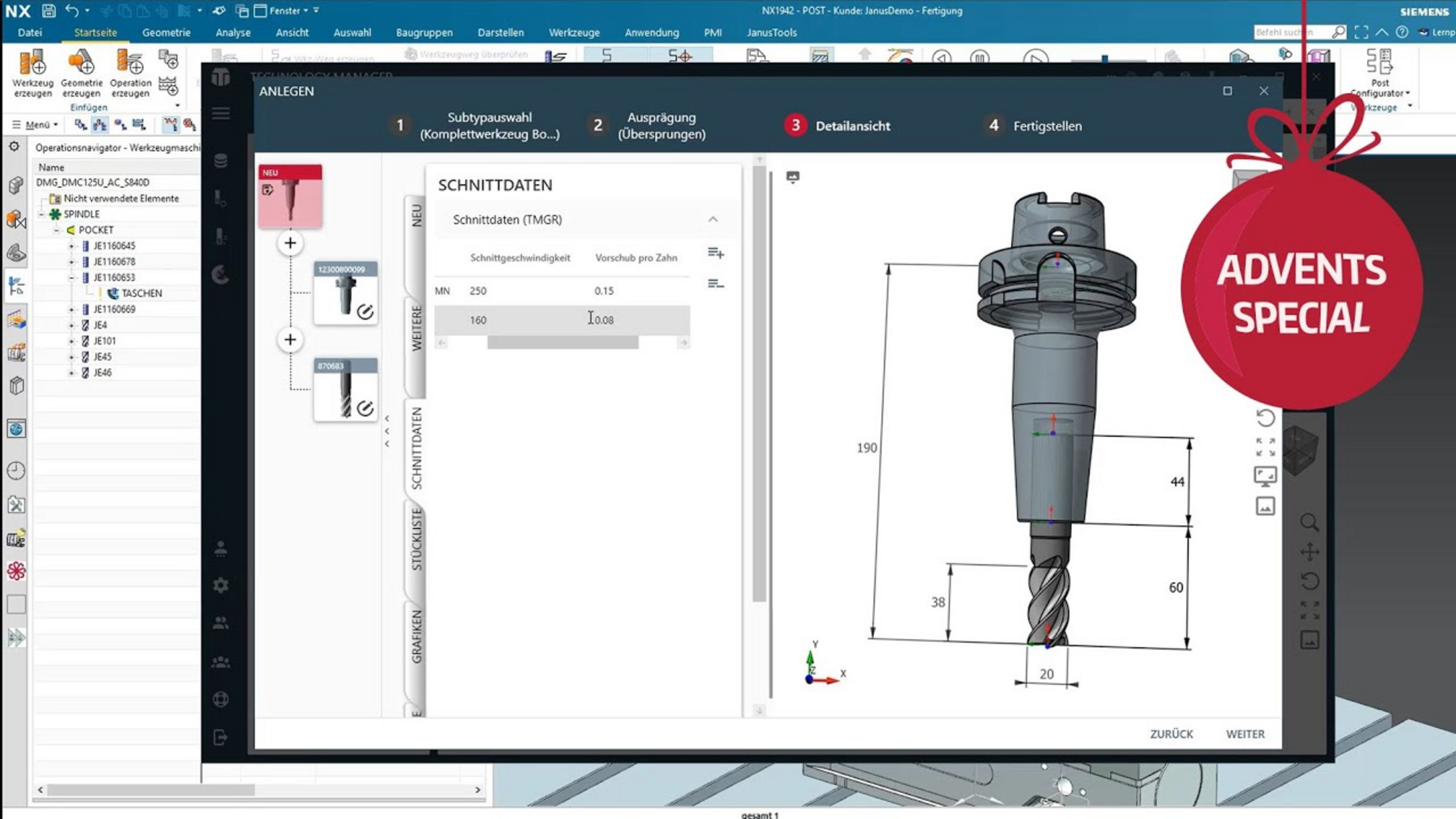
Task: Open the NX help question mark icon
Action: coord(1402,32)
